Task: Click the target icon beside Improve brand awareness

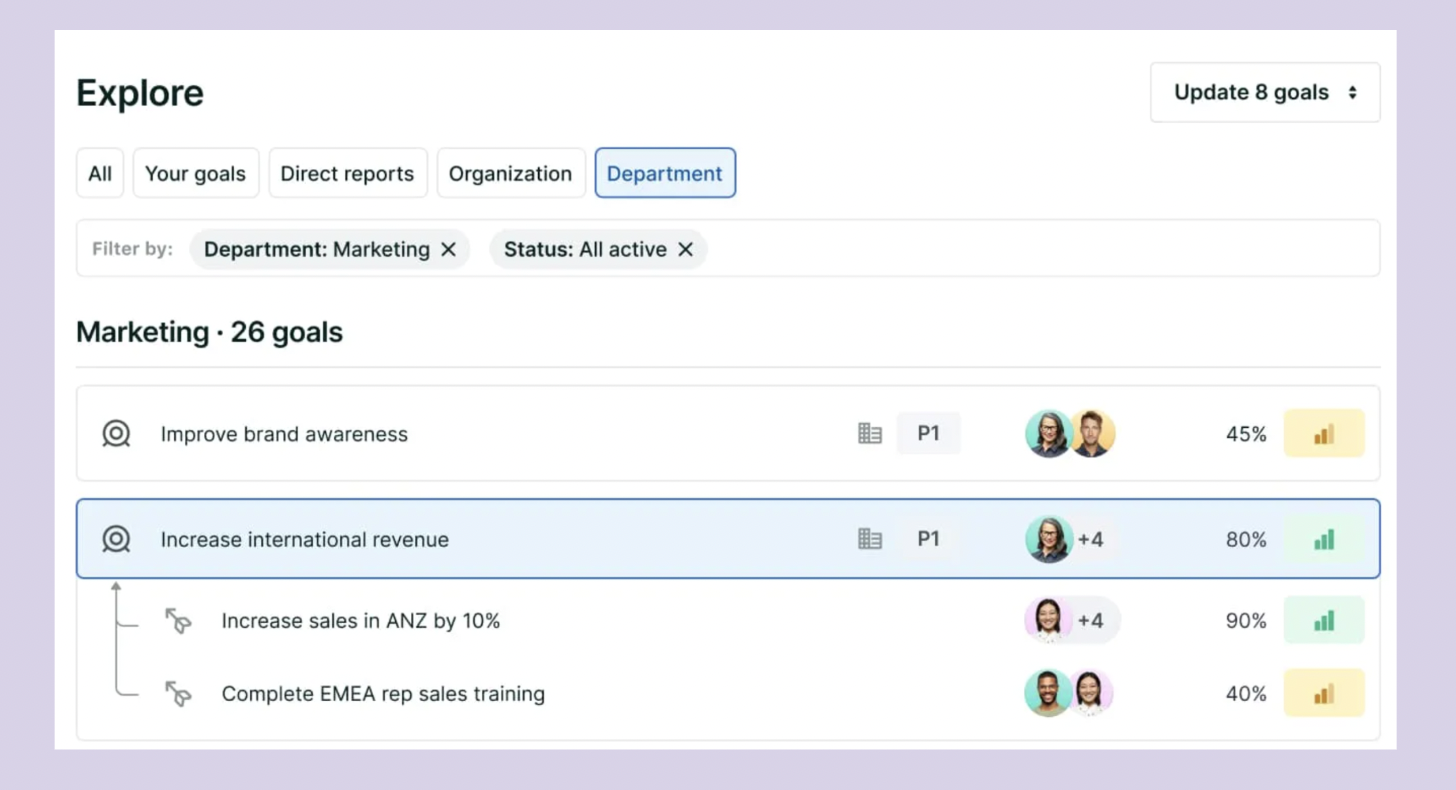Action: click(x=116, y=434)
